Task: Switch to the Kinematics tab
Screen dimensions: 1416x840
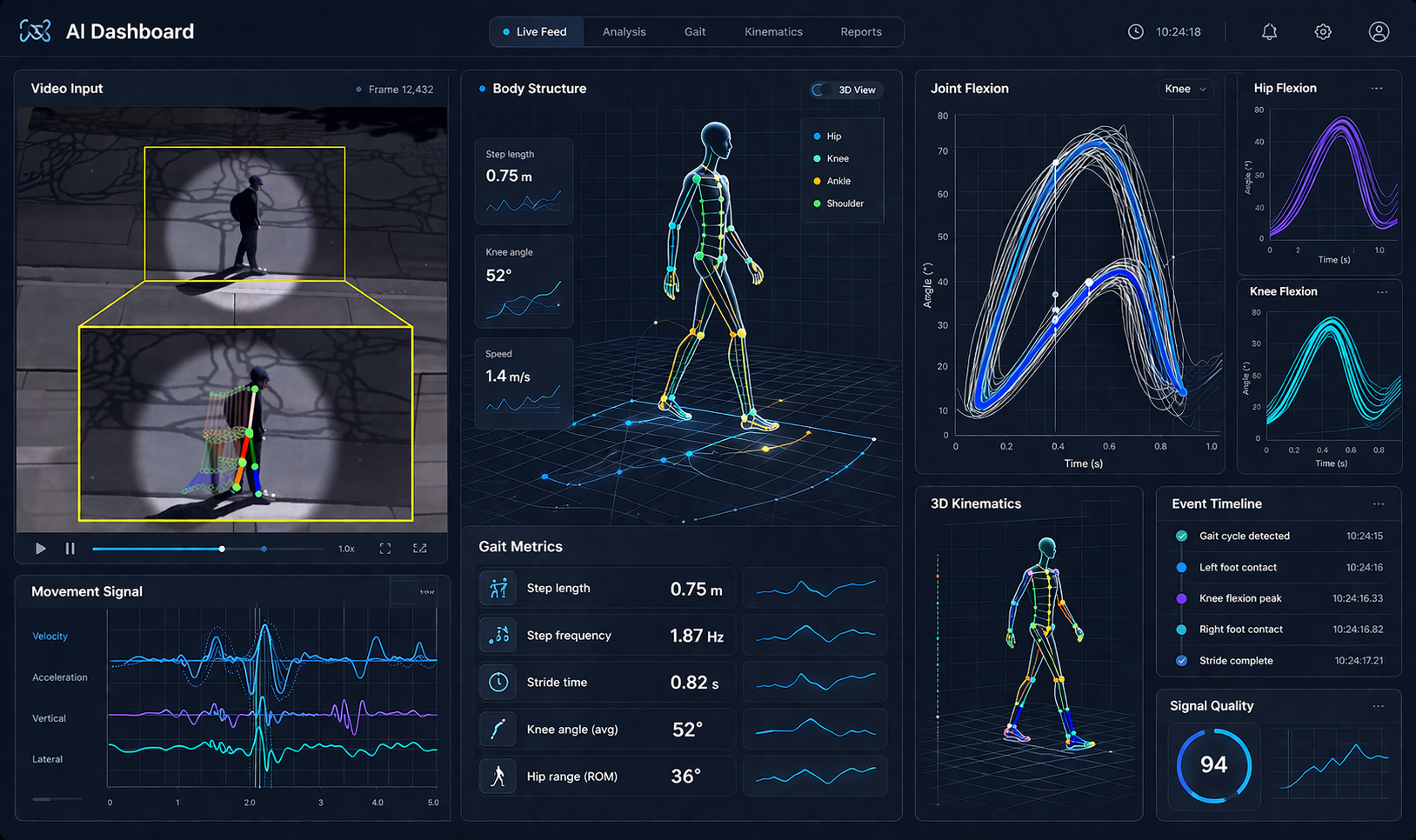Action: [773, 32]
